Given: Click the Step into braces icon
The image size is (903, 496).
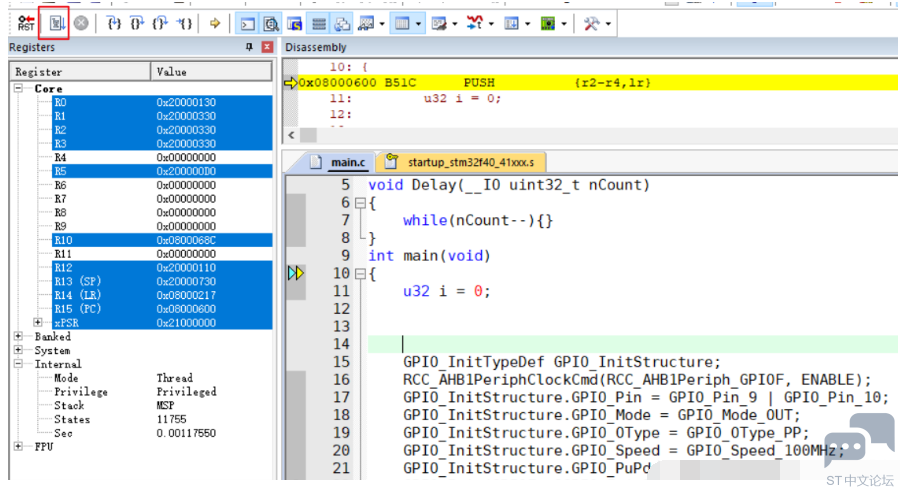Looking at the screenshot, I should [x=114, y=24].
